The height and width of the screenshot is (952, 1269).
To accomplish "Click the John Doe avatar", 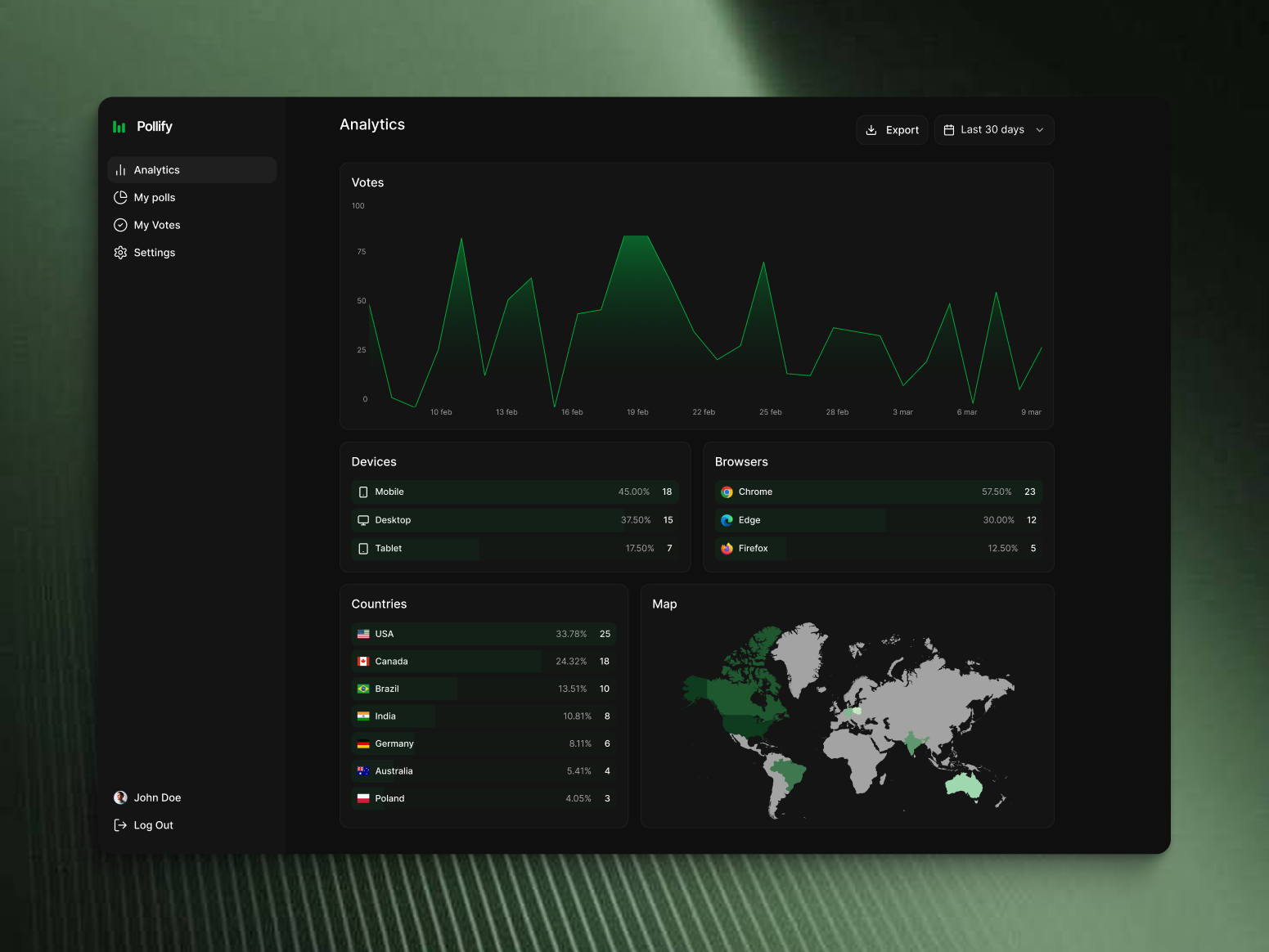I will (x=120, y=797).
